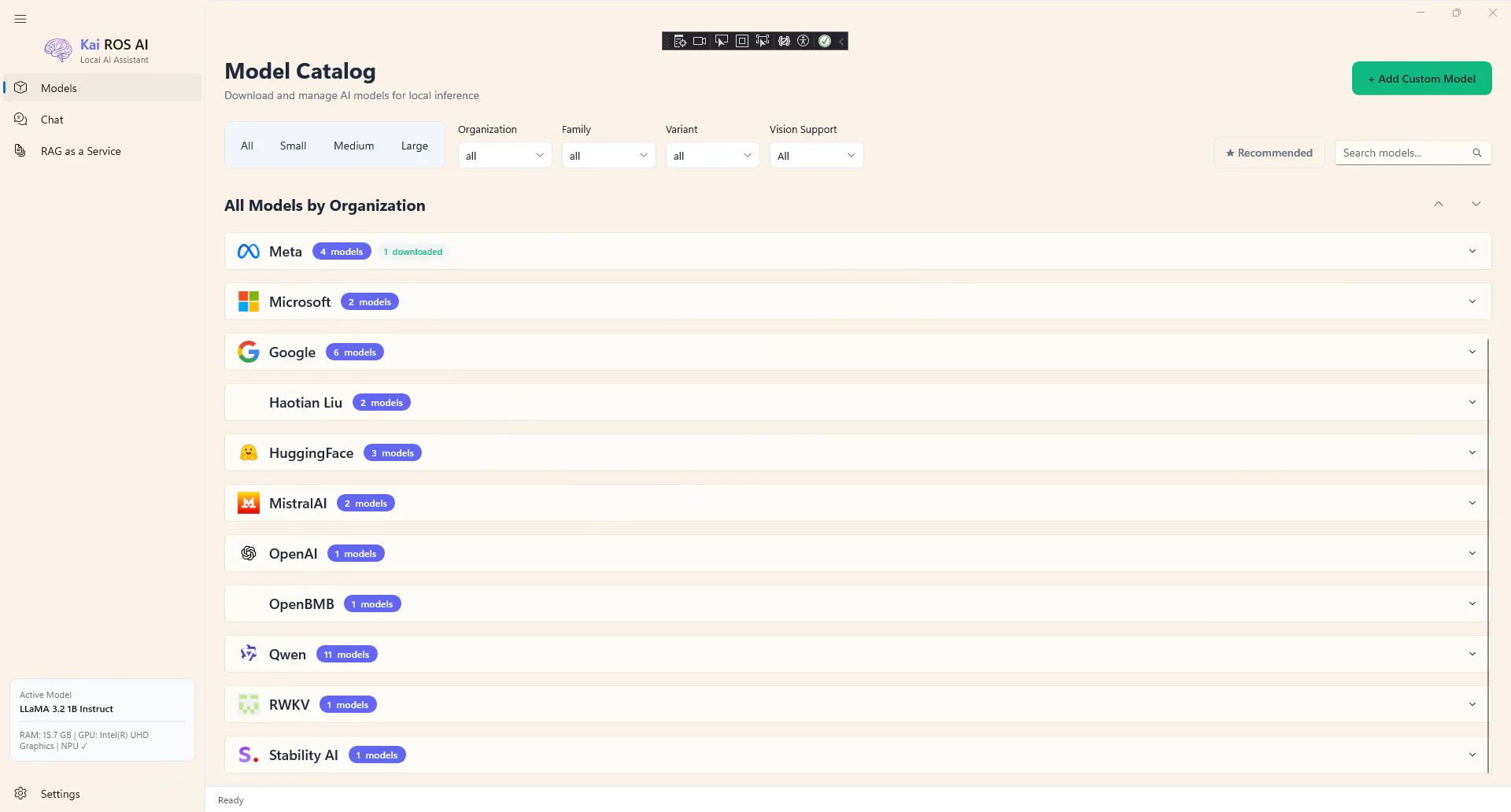Click the HuggingFace emoji logo
This screenshot has width=1511, height=812.
(x=249, y=452)
